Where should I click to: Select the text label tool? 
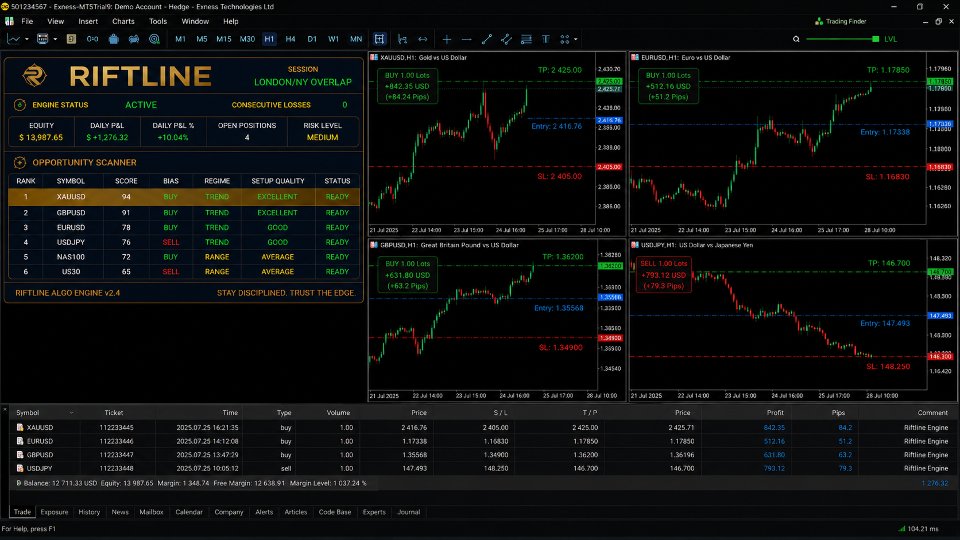[546, 39]
